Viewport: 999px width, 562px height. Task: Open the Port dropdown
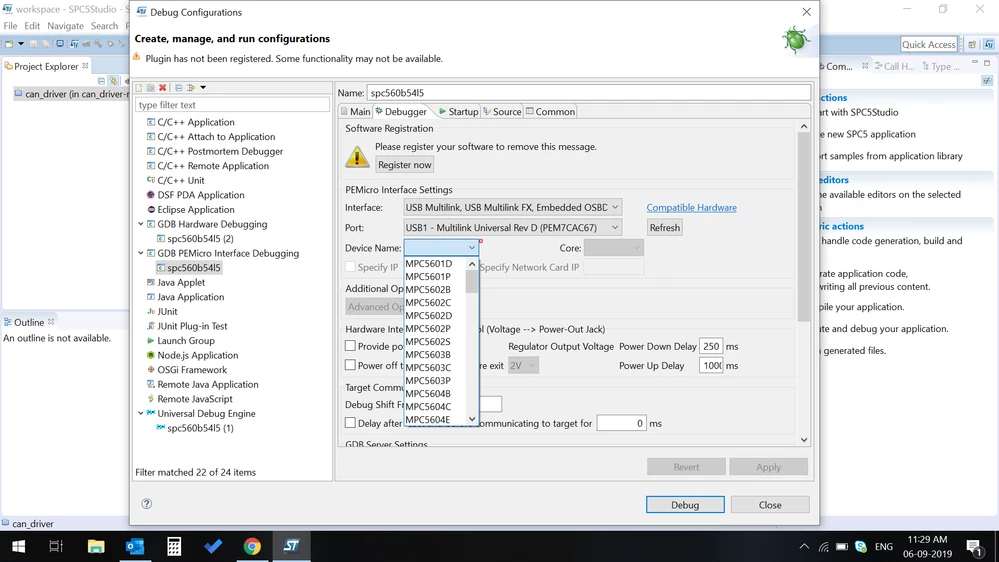513,227
